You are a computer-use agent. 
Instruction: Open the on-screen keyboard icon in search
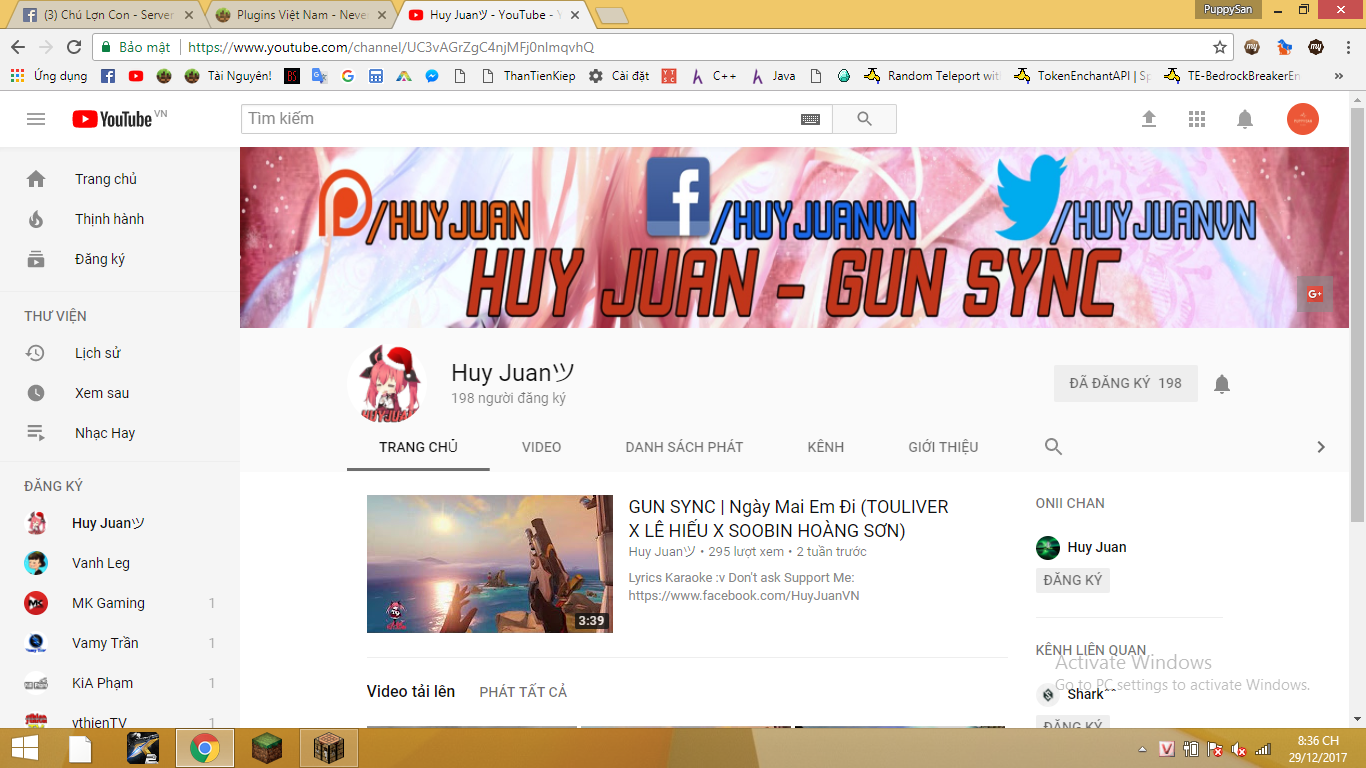810,119
